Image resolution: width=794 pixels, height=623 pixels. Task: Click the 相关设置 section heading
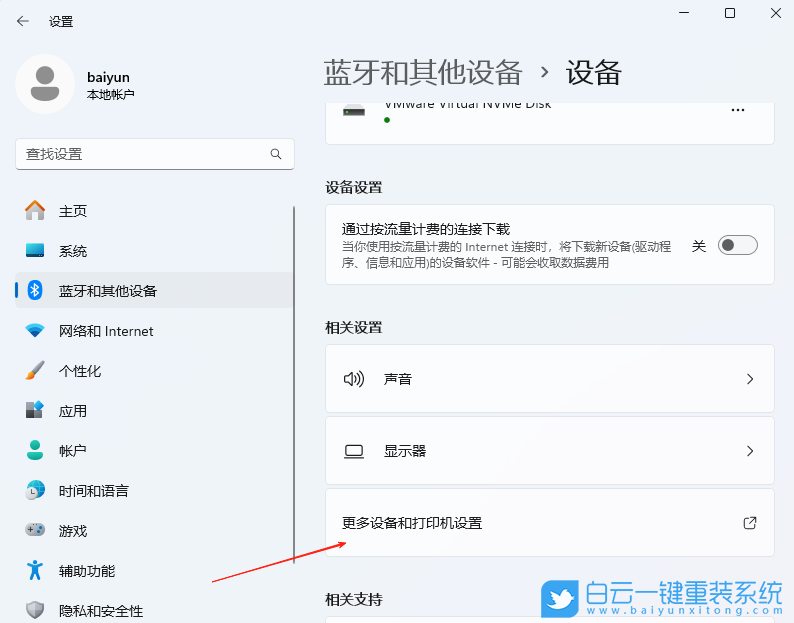coord(353,328)
